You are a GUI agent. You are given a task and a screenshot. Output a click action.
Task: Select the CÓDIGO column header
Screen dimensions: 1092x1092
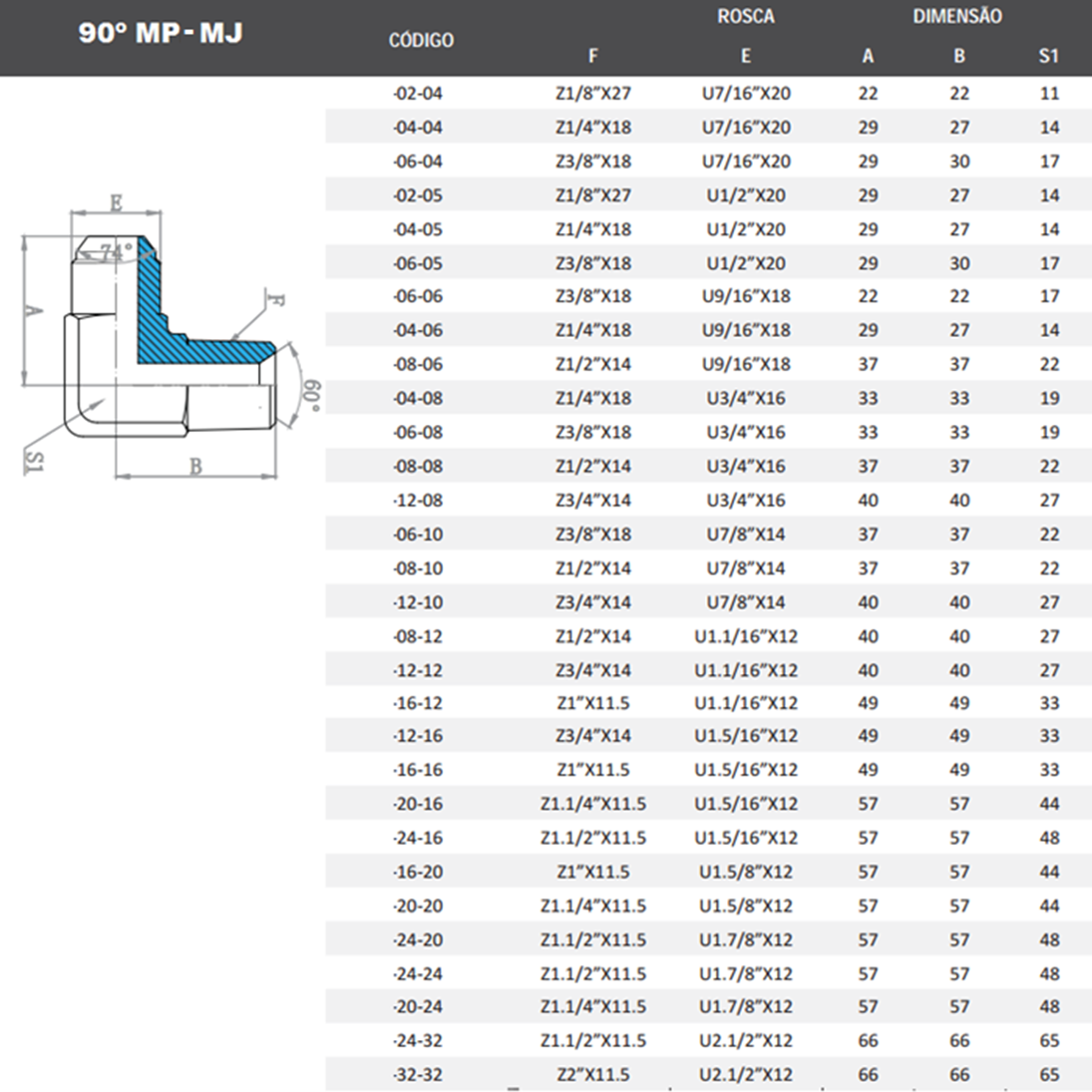[x=421, y=41]
